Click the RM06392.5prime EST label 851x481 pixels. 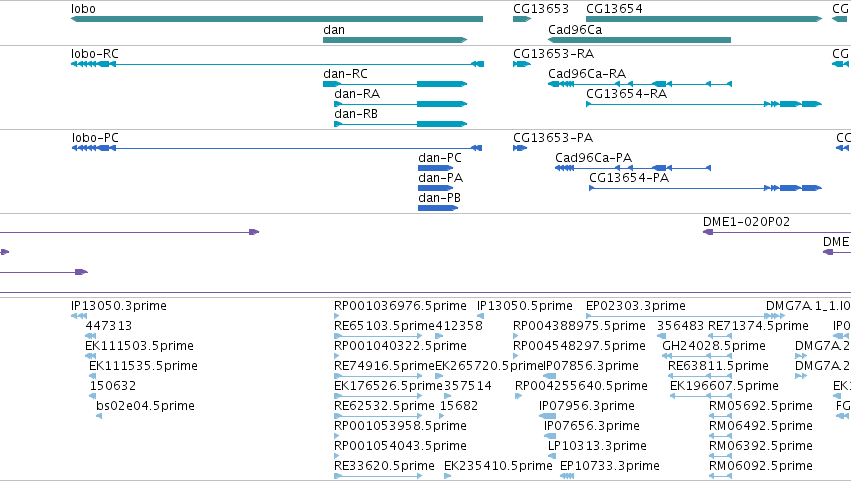click(761, 447)
